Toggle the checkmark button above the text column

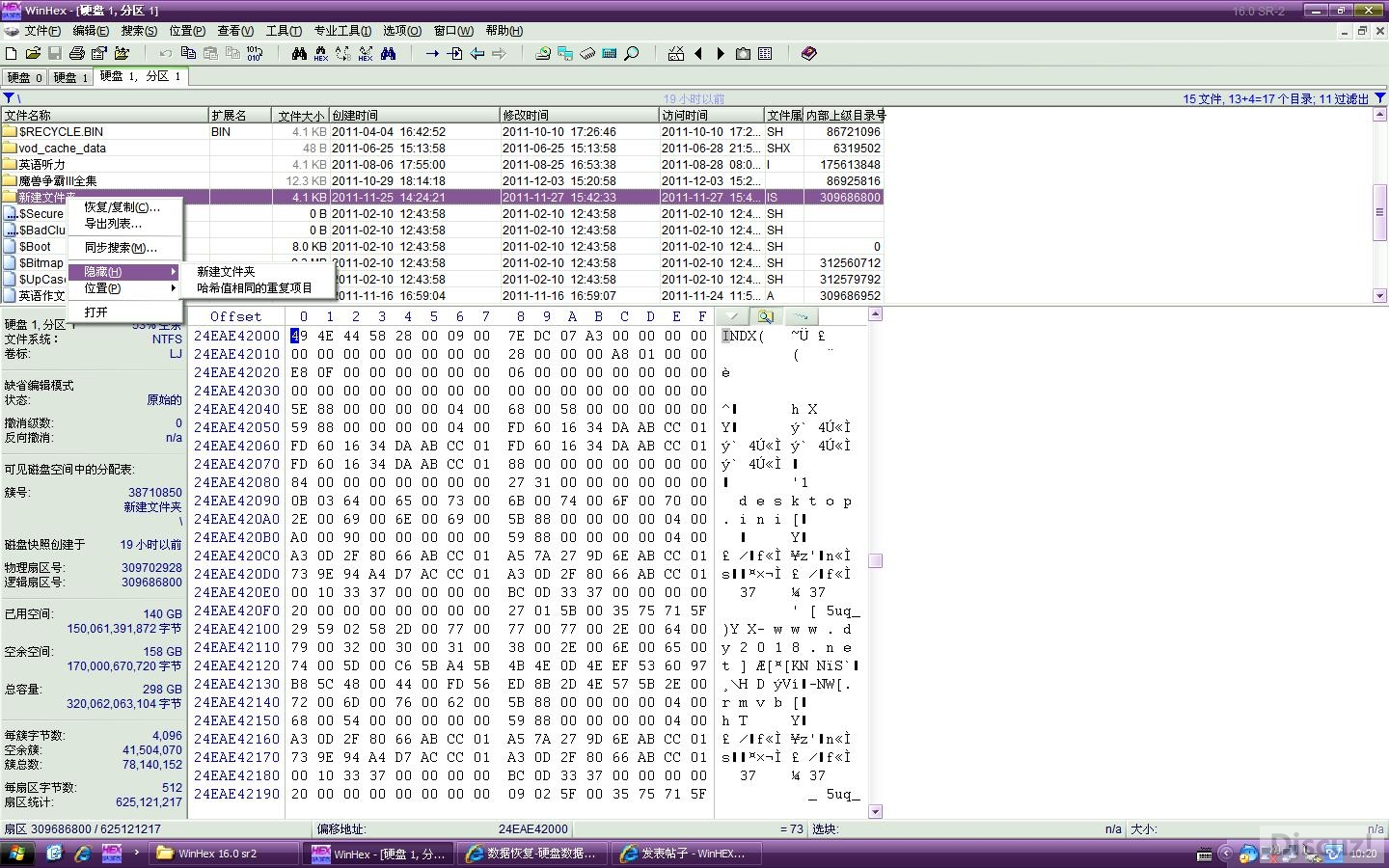pos(733,316)
